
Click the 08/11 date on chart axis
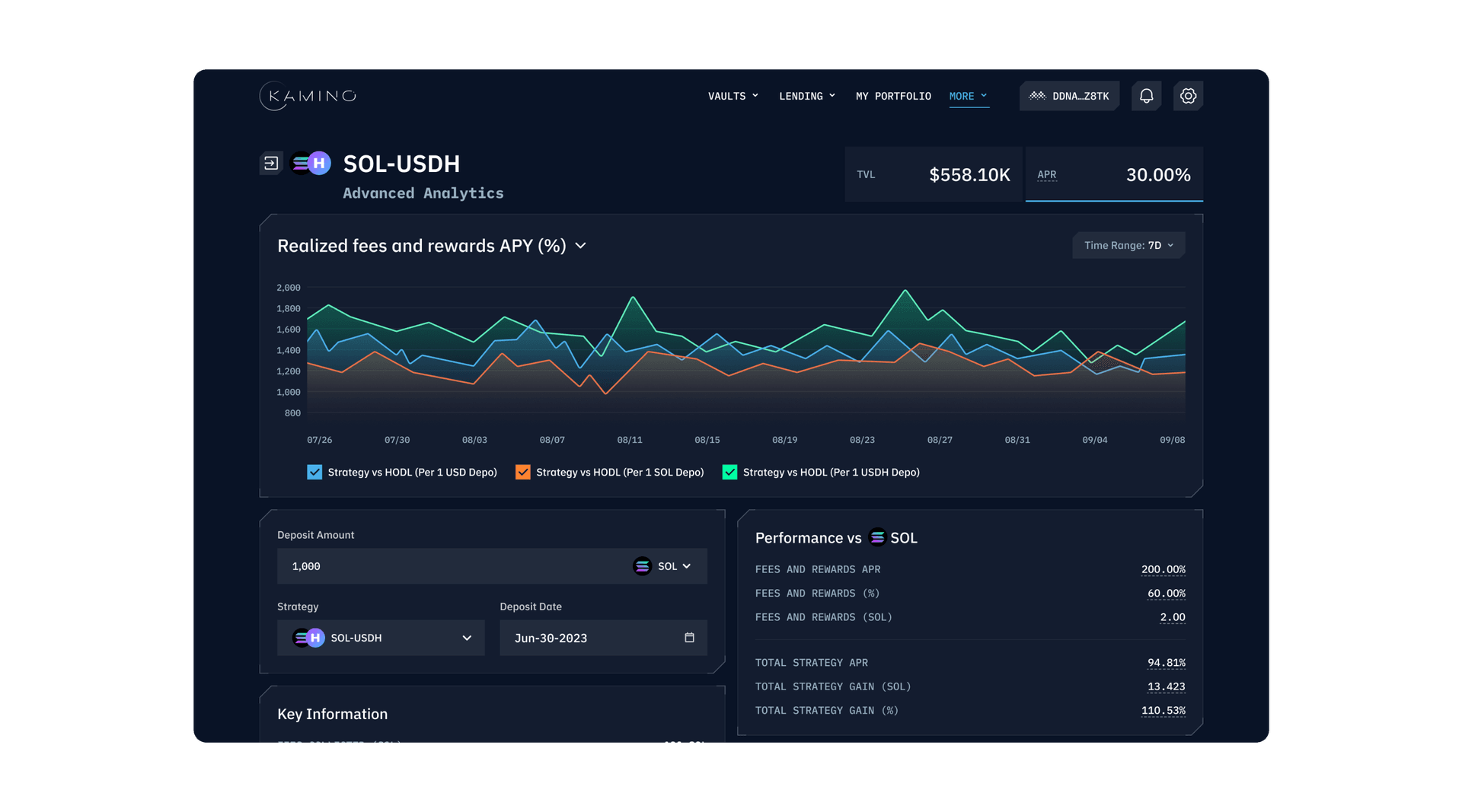click(630, 440)
